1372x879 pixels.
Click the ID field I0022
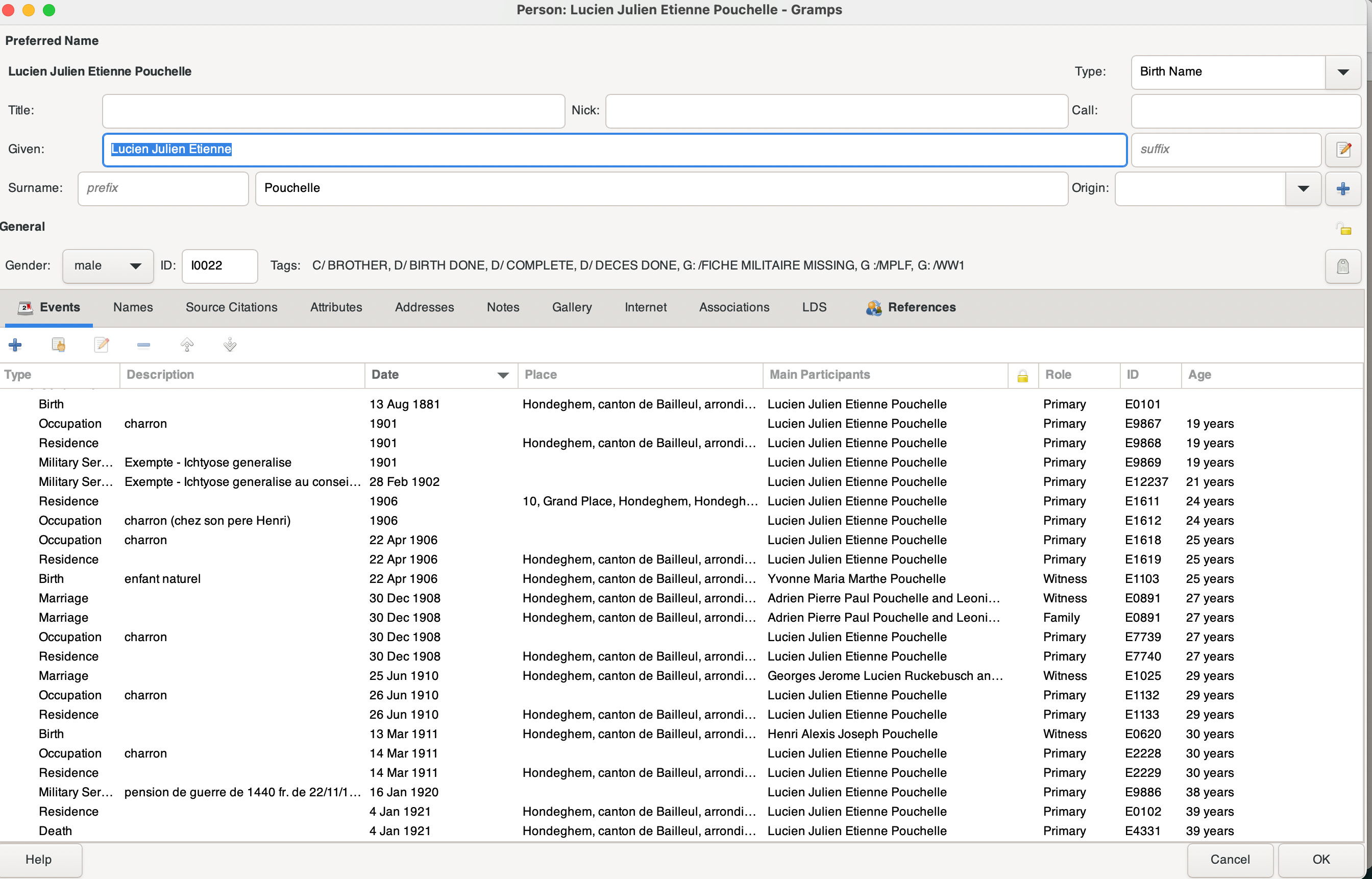(219, 266)
